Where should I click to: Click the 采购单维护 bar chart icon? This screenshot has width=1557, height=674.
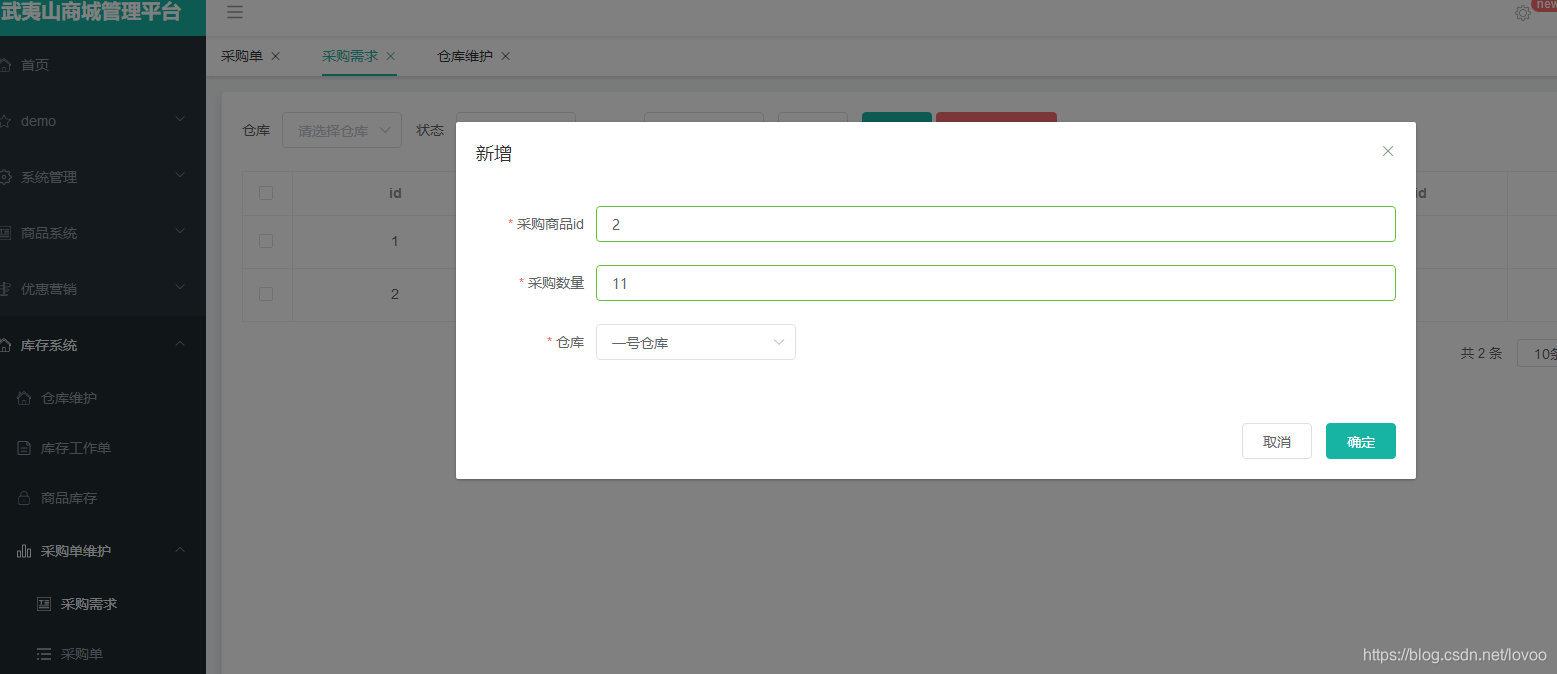coord(25,551)
